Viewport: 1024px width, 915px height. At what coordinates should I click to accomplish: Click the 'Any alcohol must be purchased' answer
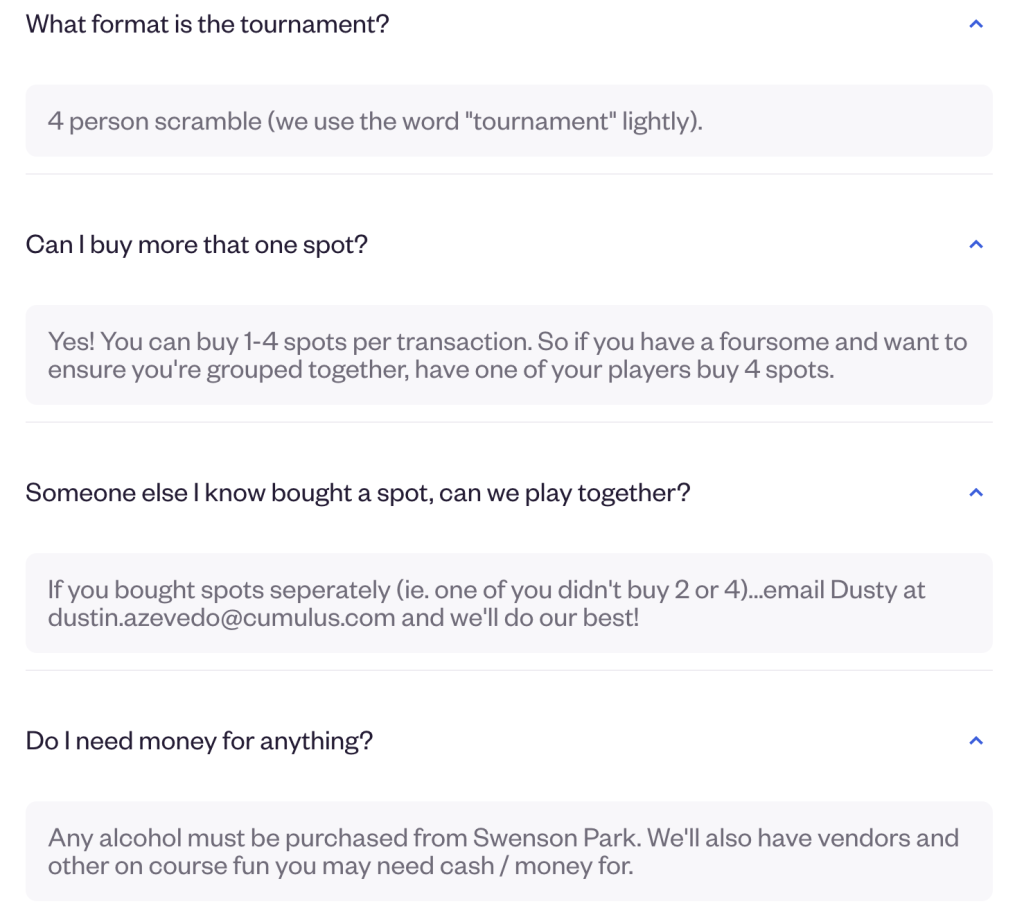(509, 852)
